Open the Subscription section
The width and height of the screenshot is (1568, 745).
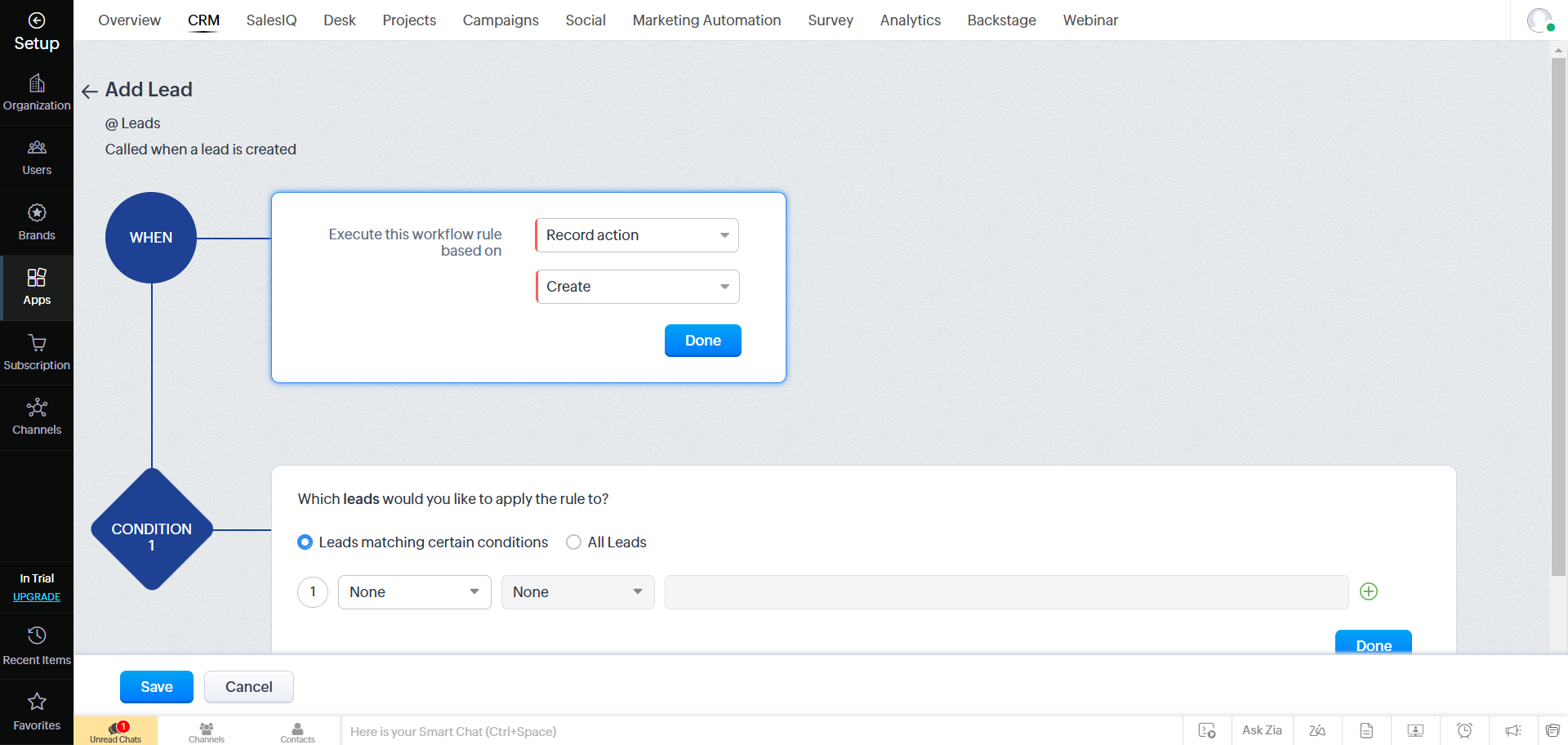click(37, 353)
